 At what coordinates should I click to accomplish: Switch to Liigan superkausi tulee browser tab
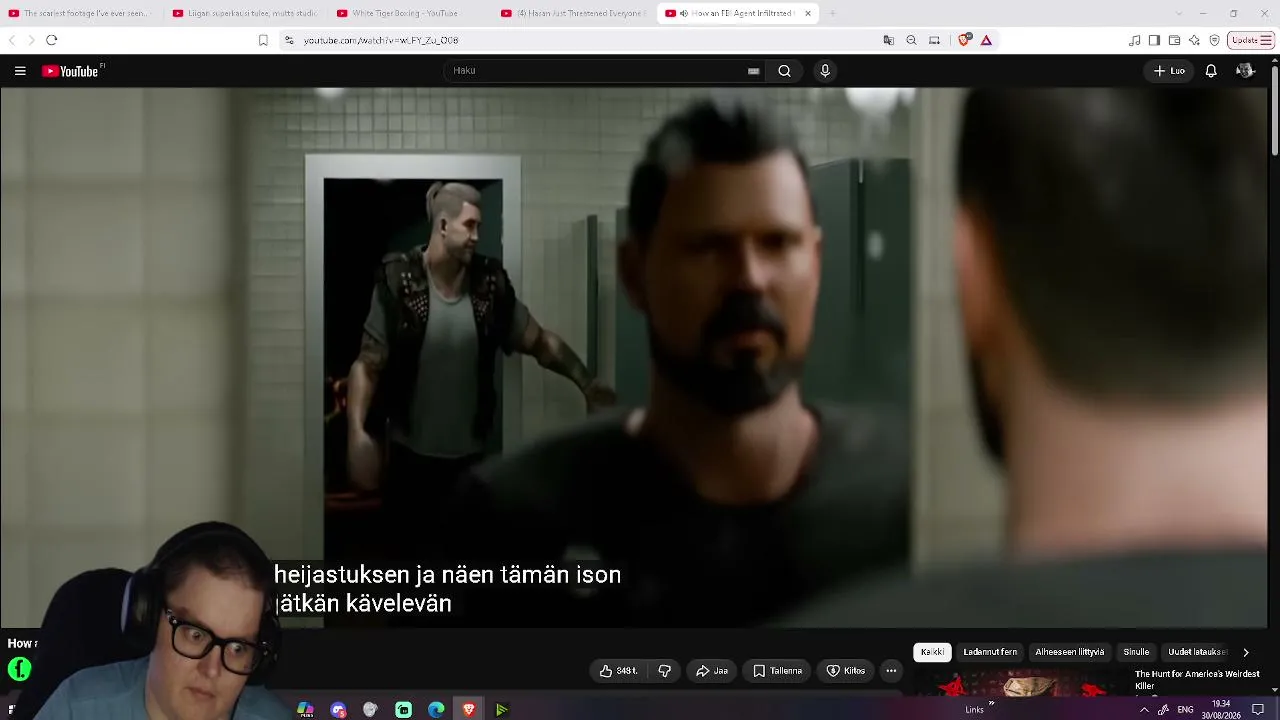pyautogui.click(x=244, y=13)
